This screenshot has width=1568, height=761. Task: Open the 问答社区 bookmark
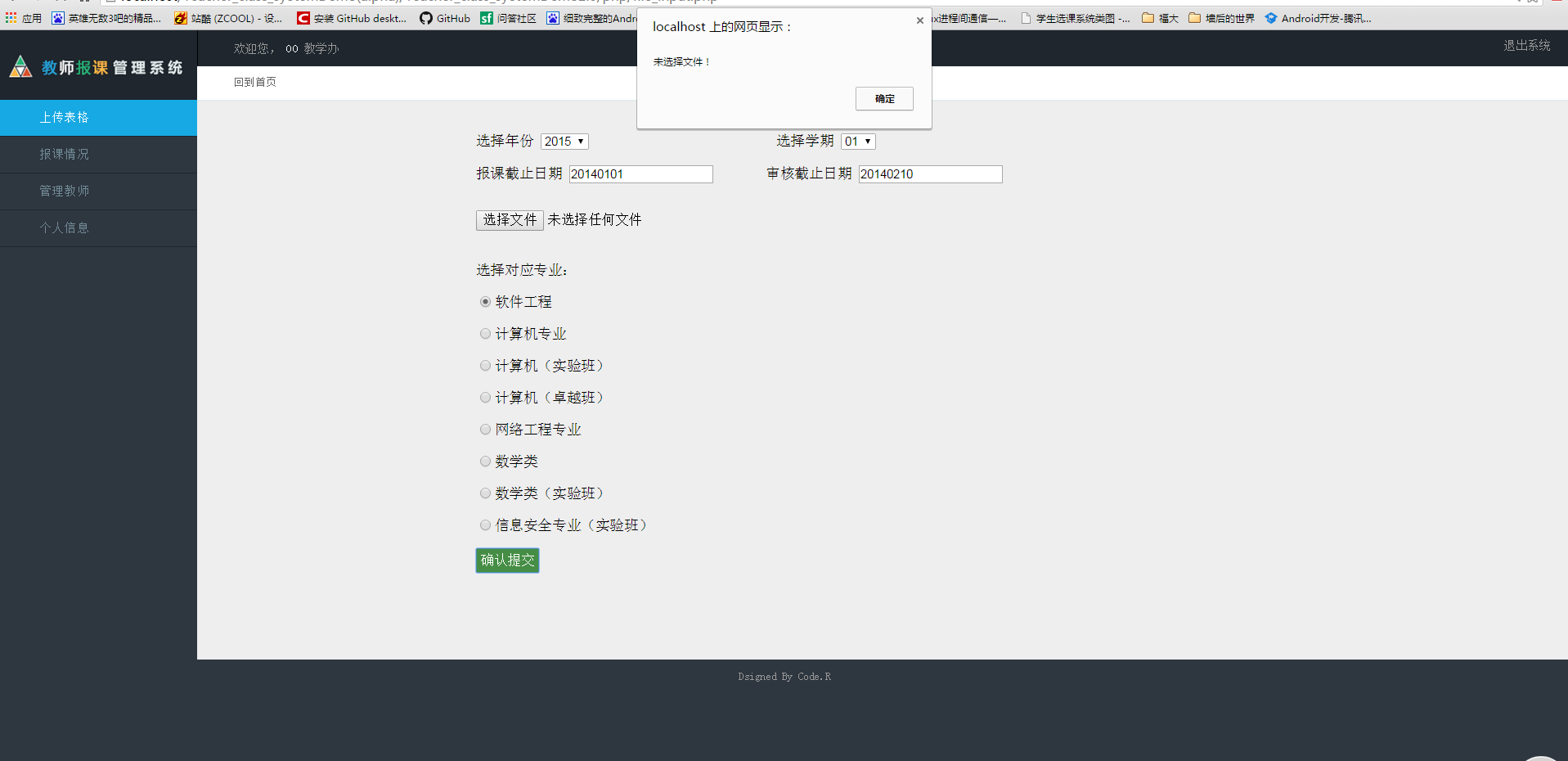[508, 18]
